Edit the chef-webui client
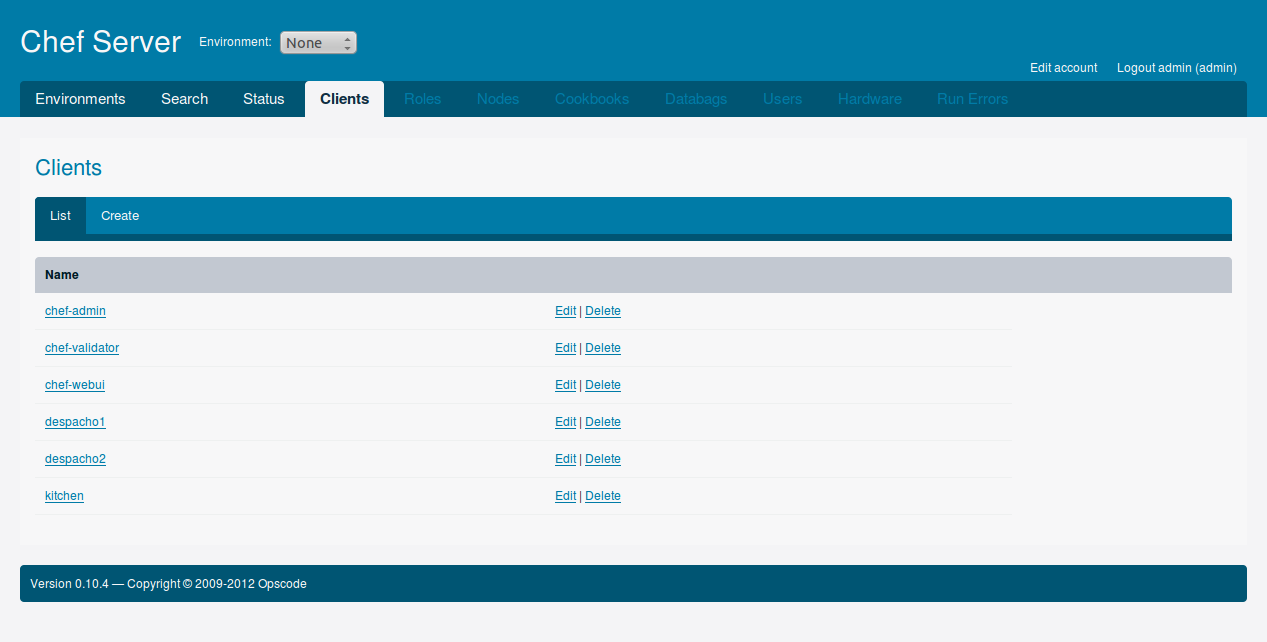 (565, 385)
